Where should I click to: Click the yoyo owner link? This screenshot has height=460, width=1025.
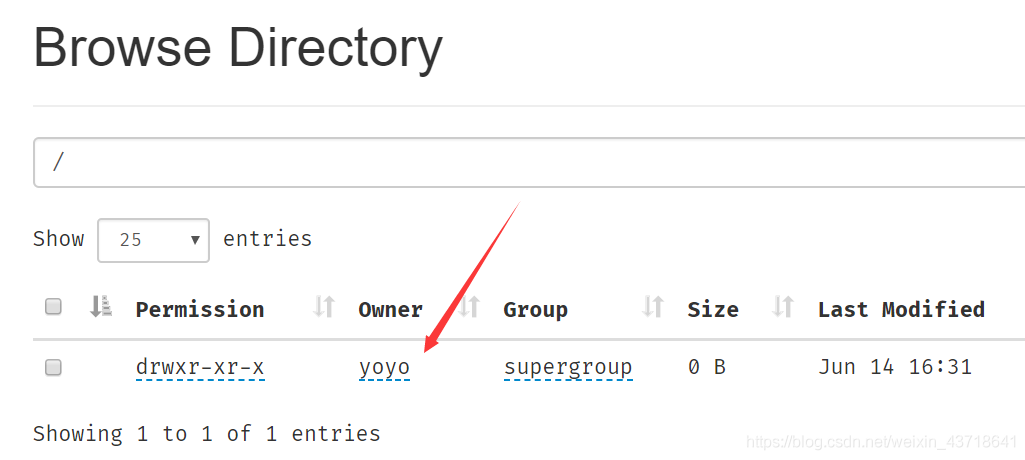click(x=384, y=367)
